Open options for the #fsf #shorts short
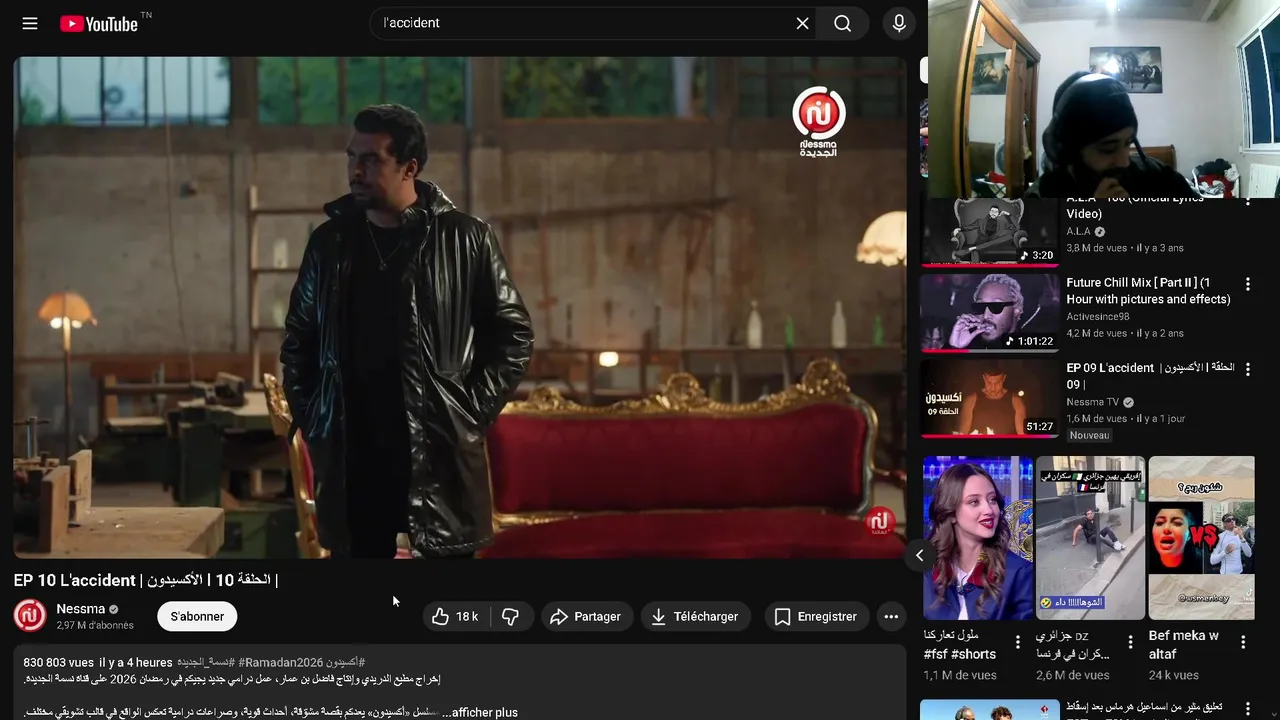Screen dimensions: 1280x720 click(1018, 642)
